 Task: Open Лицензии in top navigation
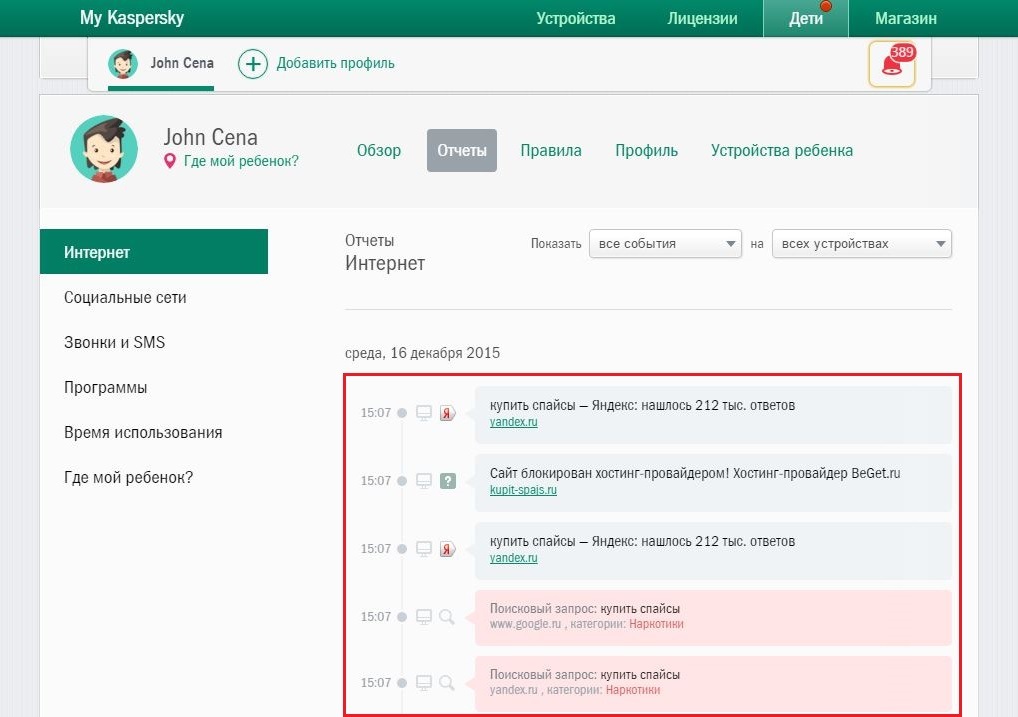point(702,18)
